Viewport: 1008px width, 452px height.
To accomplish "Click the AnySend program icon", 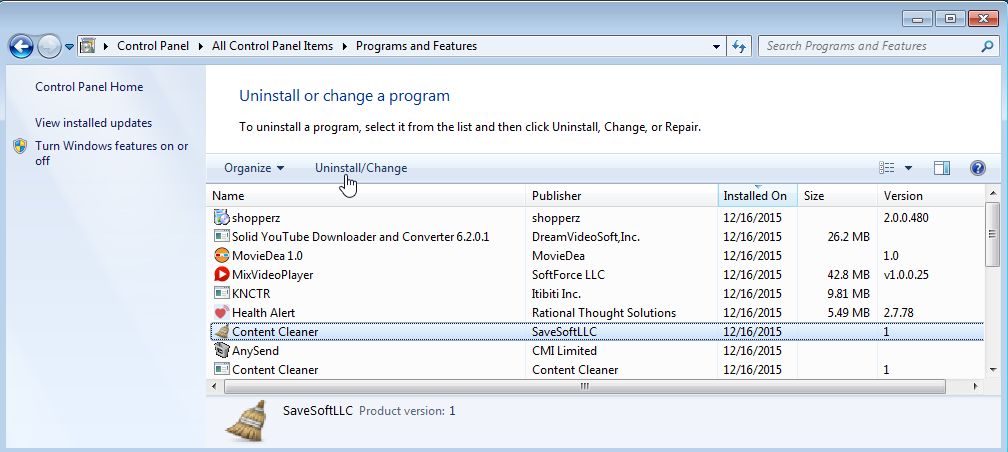I will tap(222, 351).
